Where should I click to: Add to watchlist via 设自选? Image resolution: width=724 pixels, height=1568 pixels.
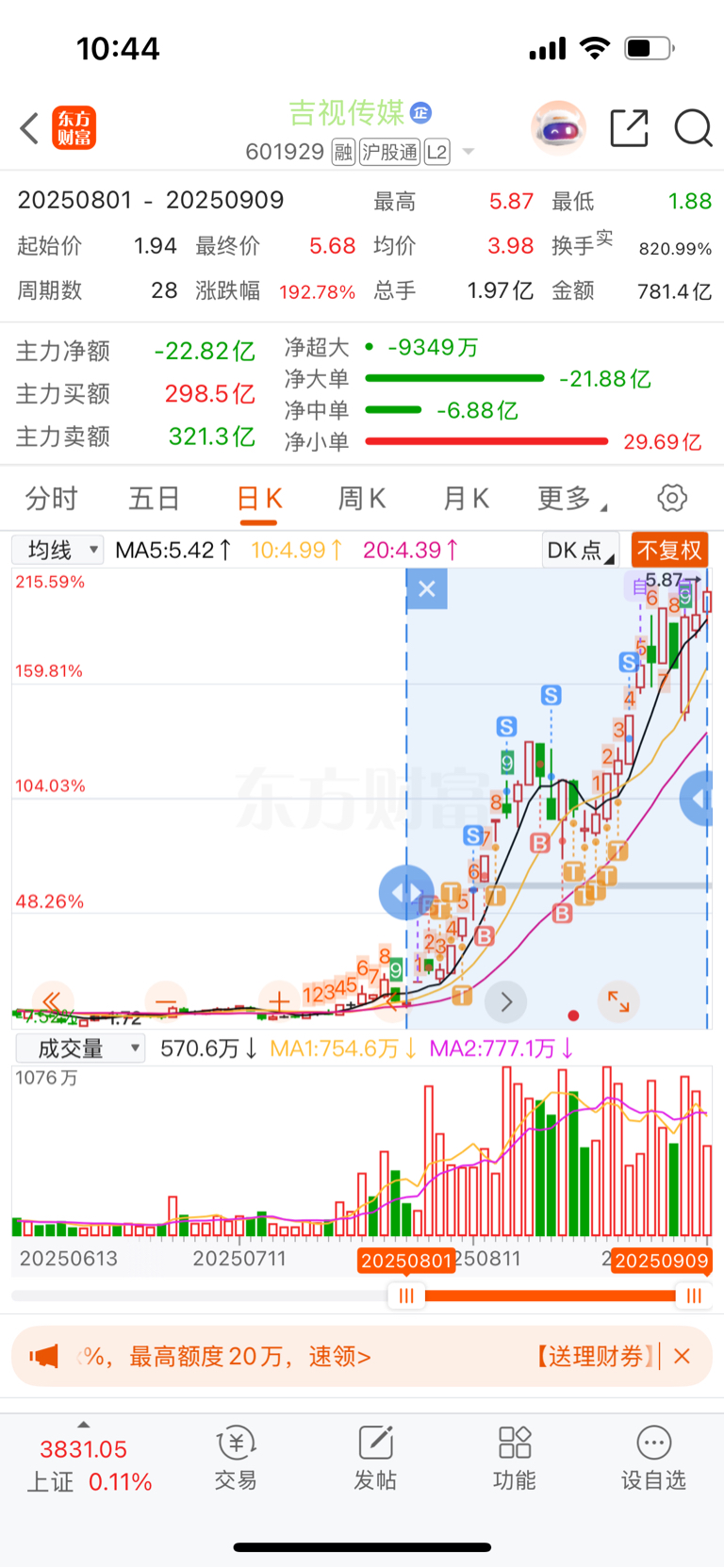tap(653, 1458)
